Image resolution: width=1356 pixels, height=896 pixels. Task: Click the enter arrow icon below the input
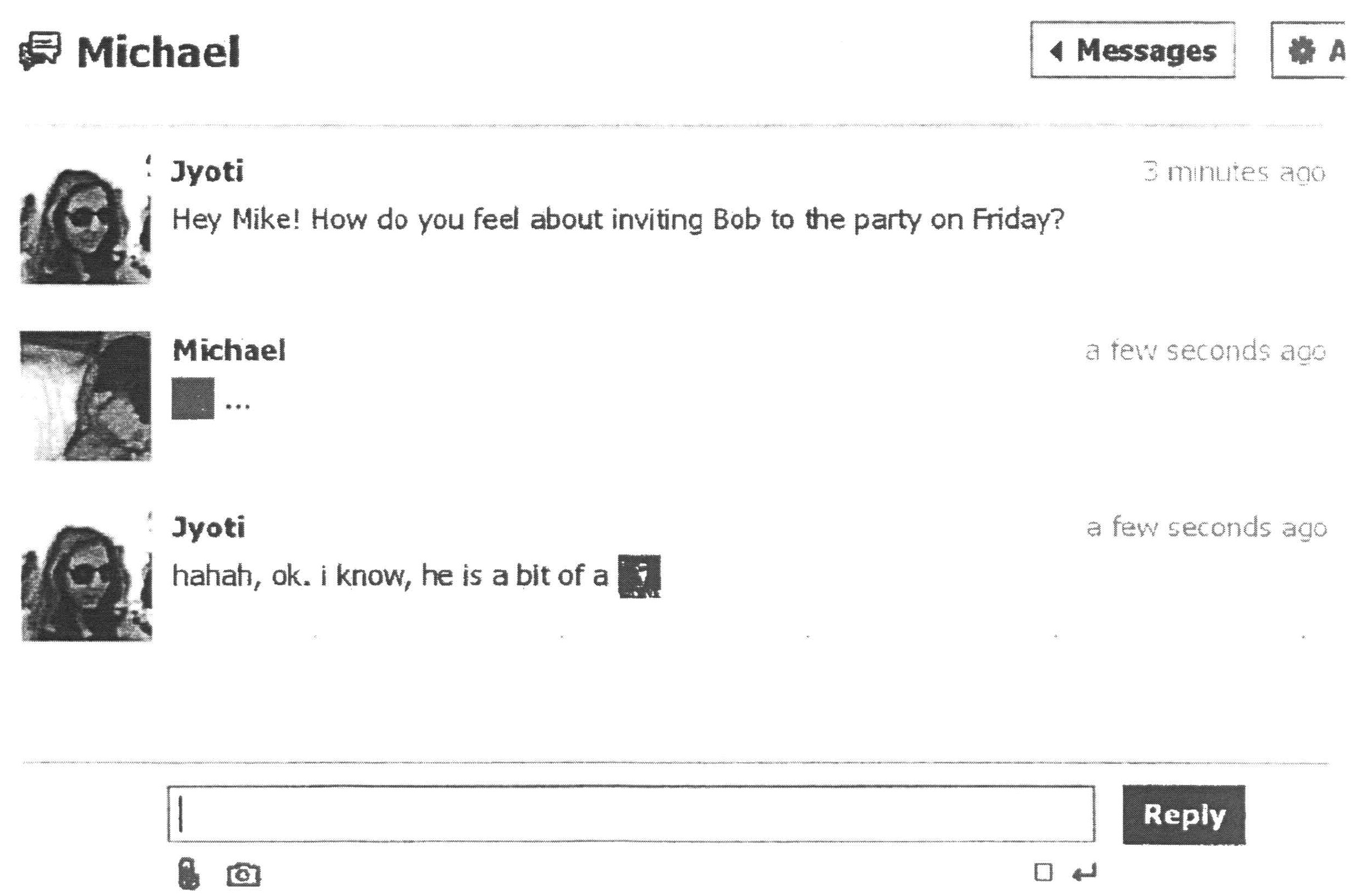[1084, 872]
